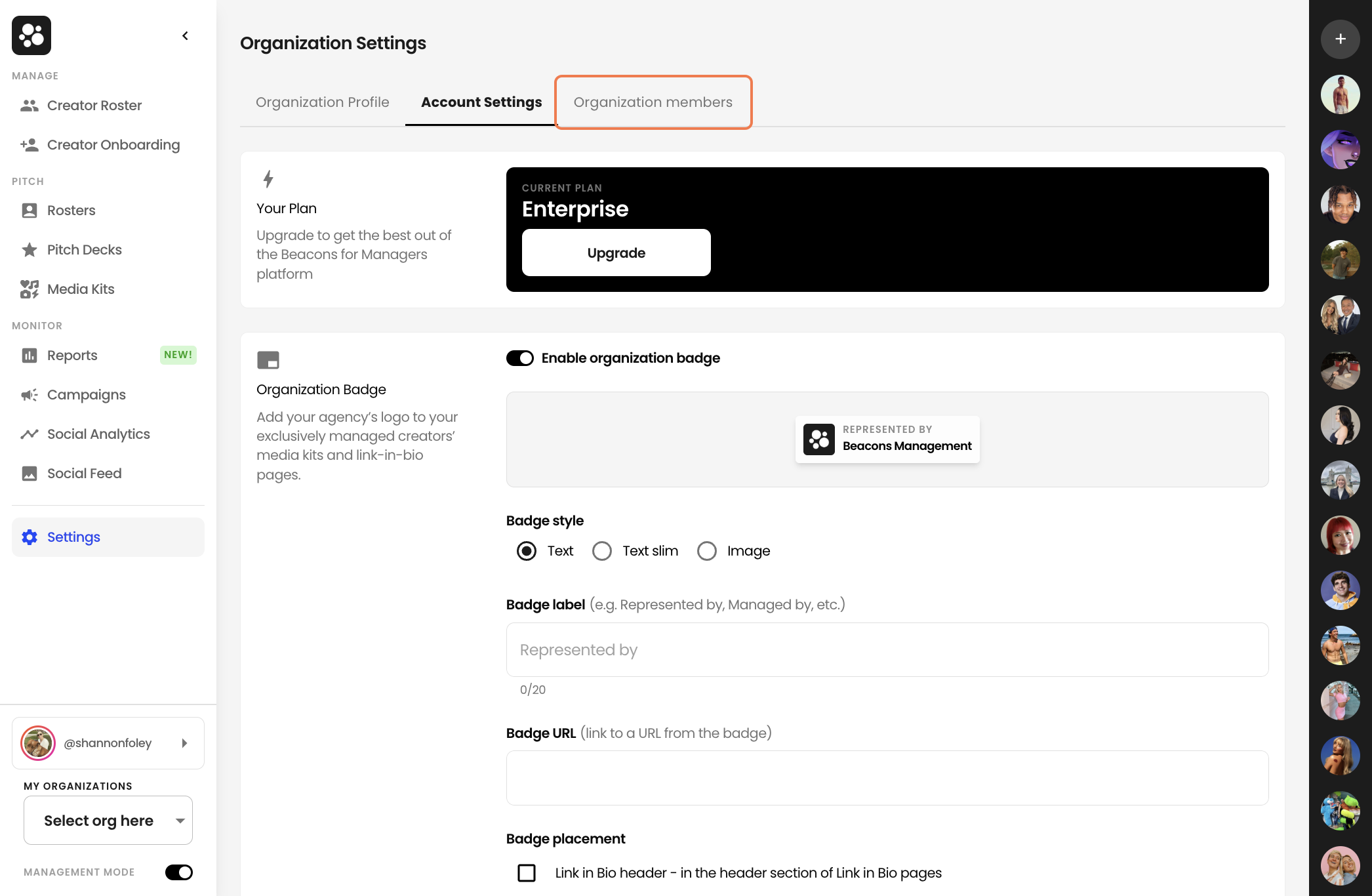Open the purple-faced avatar in right rail

click(x=1341, y=150)
